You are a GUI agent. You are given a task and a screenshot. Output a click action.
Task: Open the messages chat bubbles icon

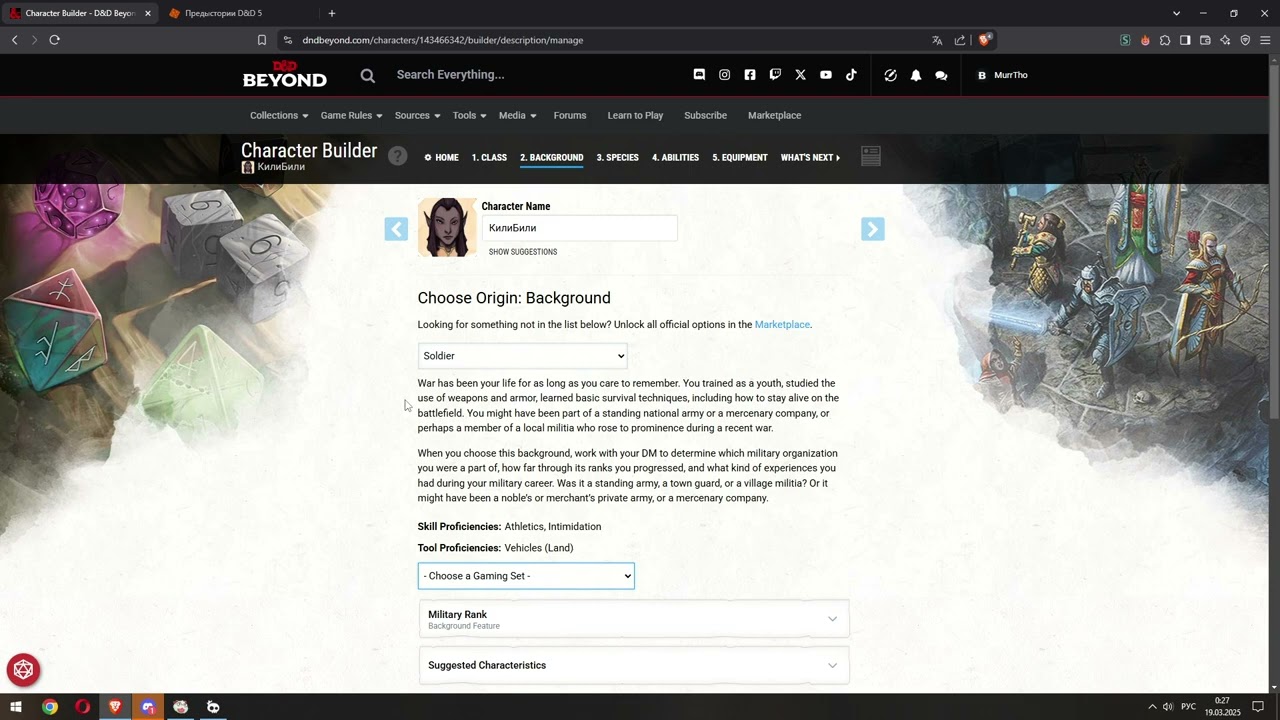click(x=941, y=75)
